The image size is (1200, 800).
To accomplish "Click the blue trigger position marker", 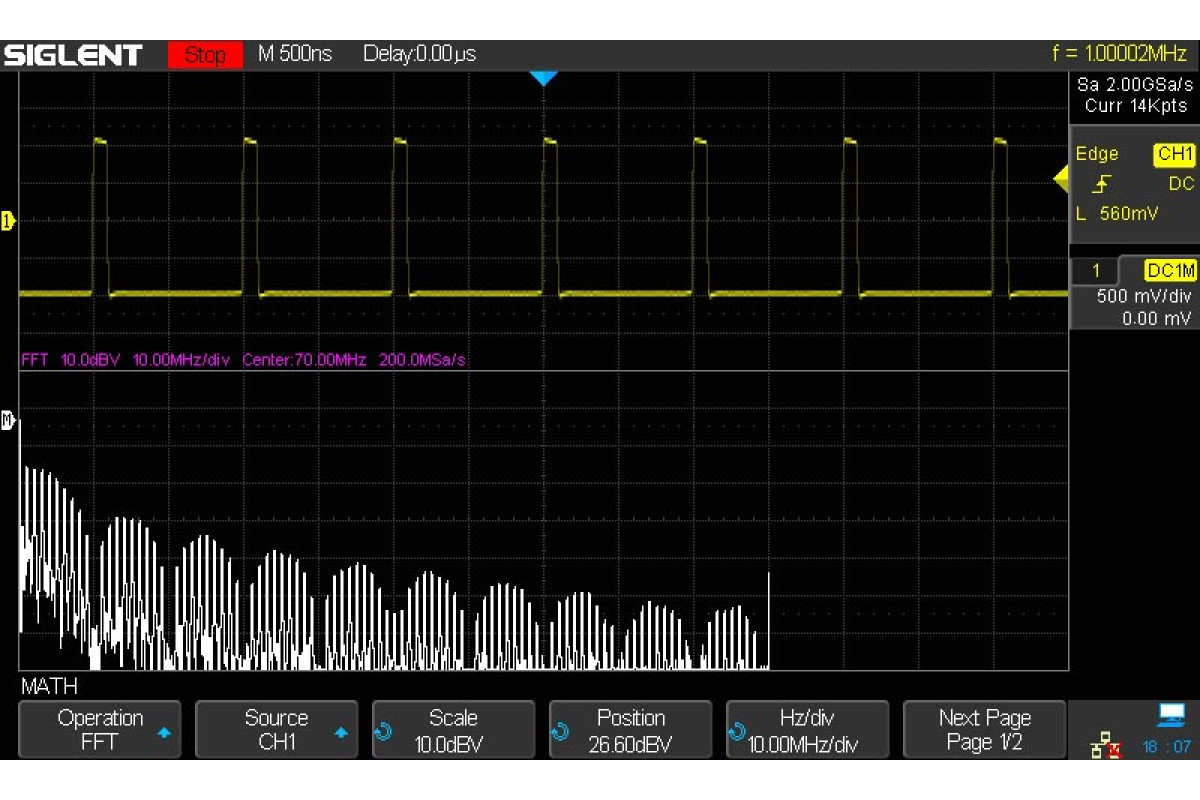I will point(543,78).
